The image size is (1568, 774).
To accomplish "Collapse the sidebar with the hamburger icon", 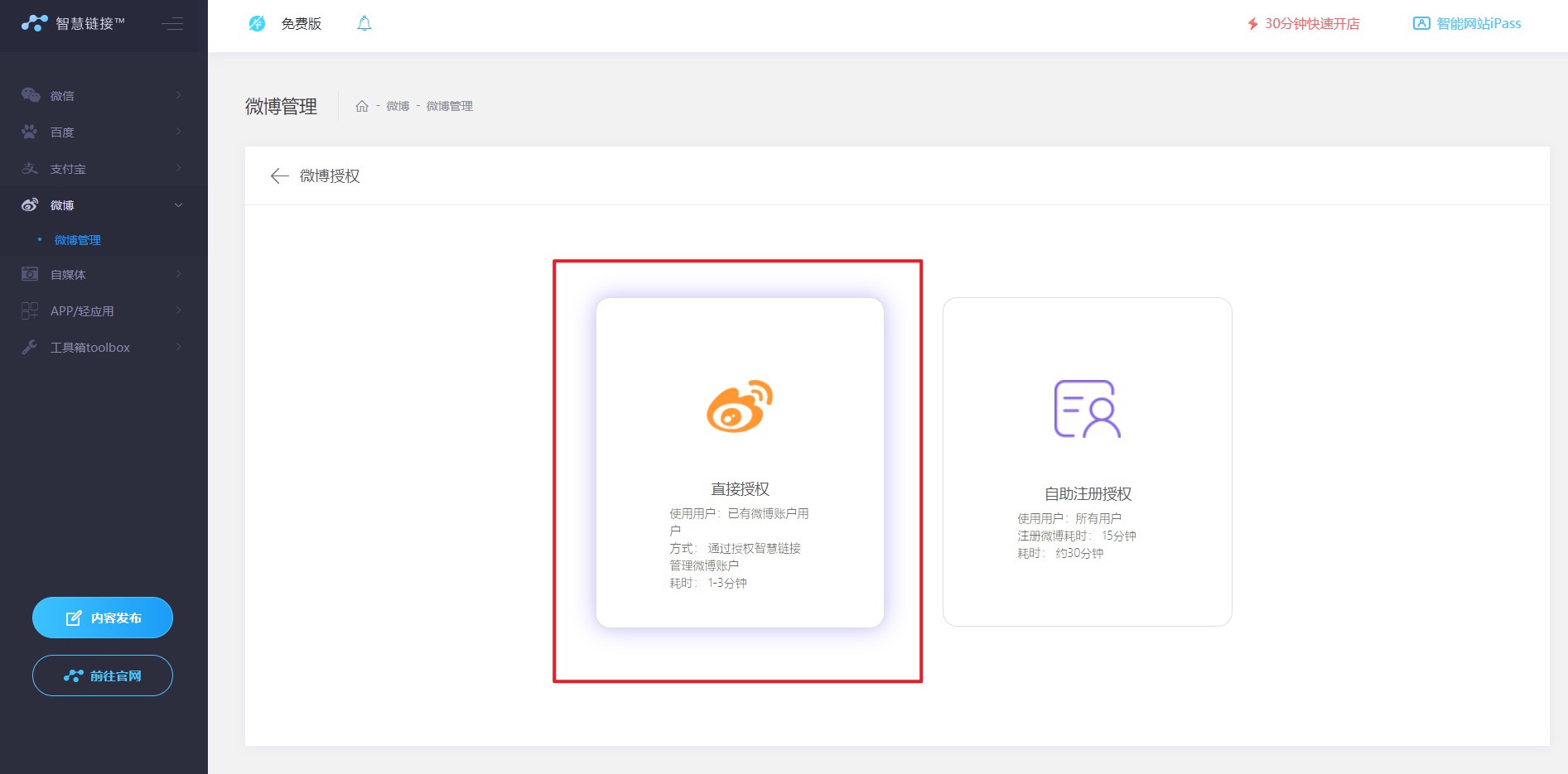I will (172, 23).
